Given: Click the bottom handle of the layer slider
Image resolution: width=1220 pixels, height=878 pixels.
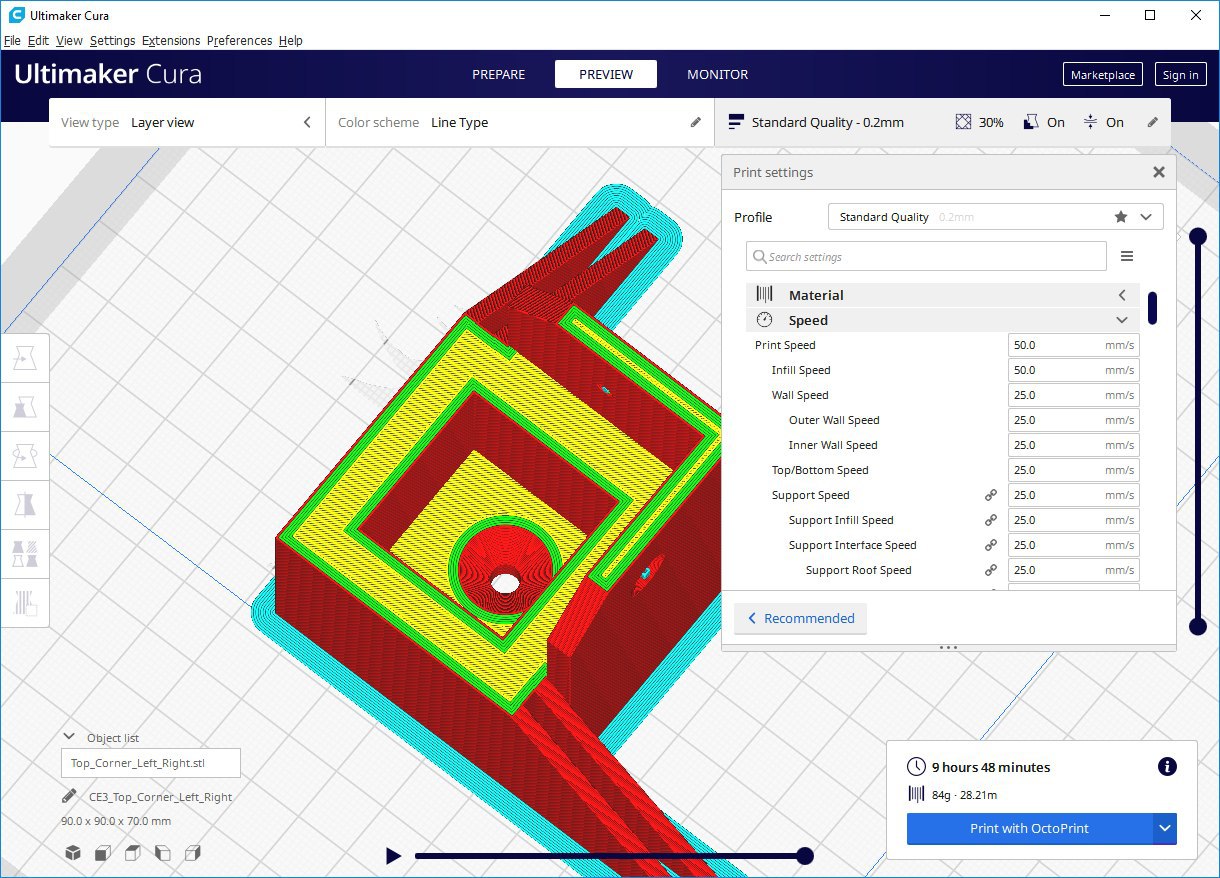Looking at the screenshot, I should click(x=1197, y=626).
